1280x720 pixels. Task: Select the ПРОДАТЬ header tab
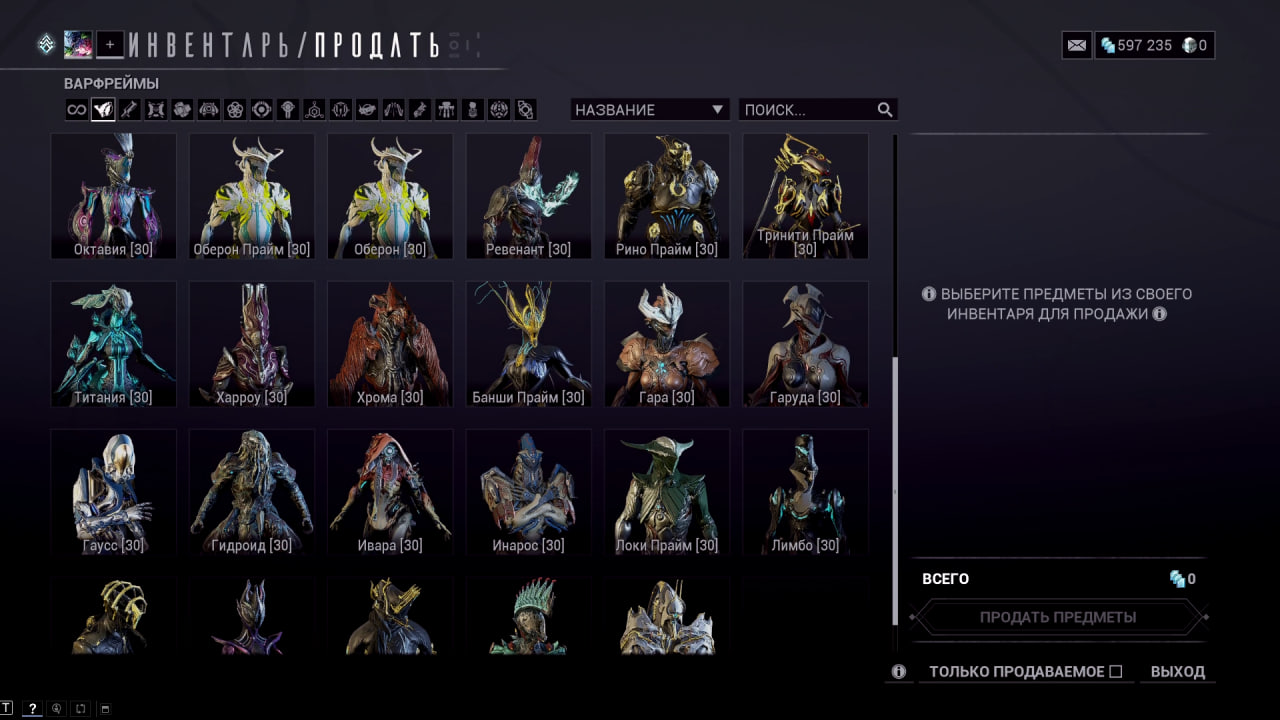pos(377,45)
